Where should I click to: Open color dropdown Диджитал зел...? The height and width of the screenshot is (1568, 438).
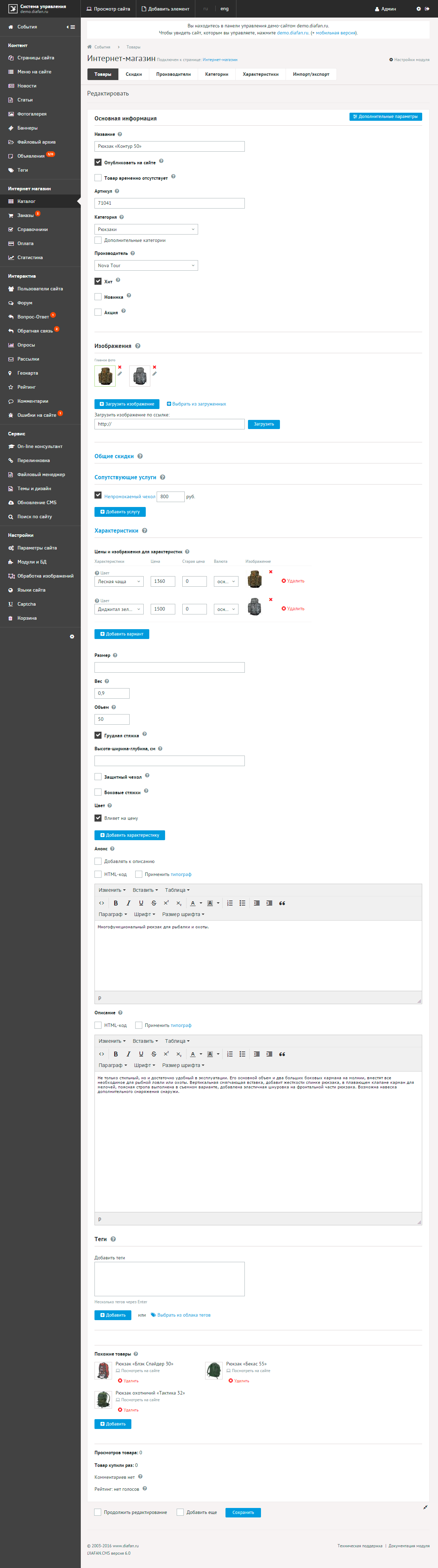[x=119, y=609]
